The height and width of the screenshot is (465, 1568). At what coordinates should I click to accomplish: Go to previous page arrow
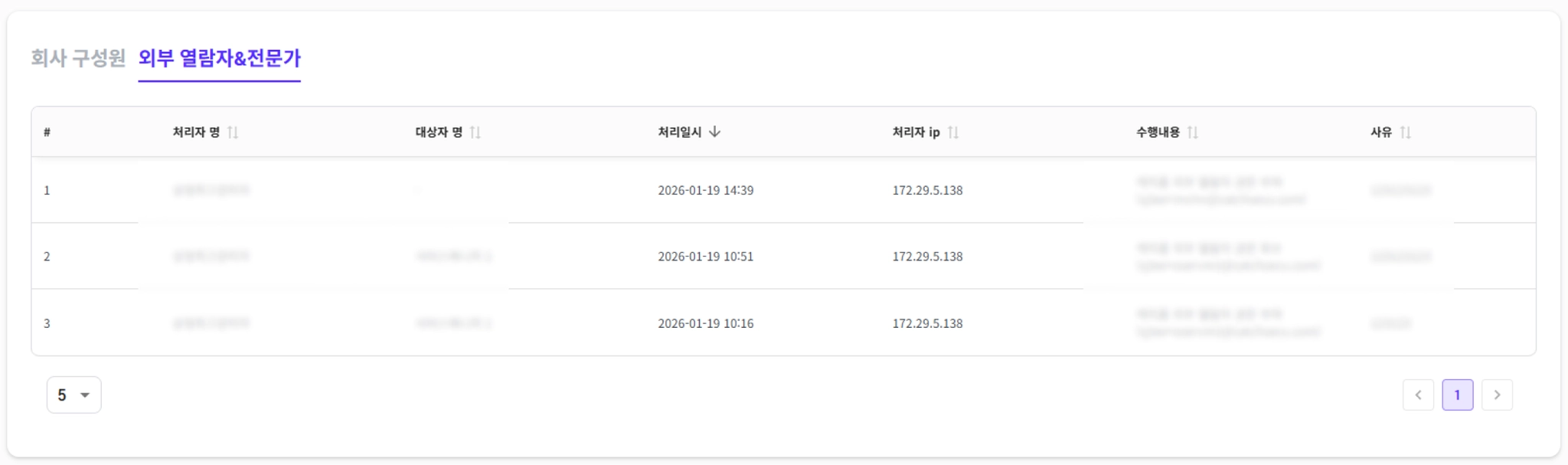(1418, 395)
